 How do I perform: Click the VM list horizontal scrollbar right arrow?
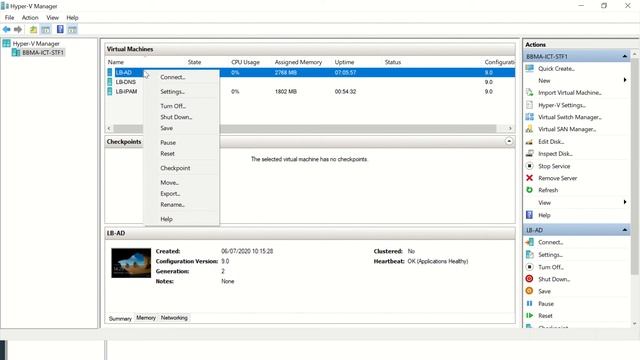pos(510,128)
